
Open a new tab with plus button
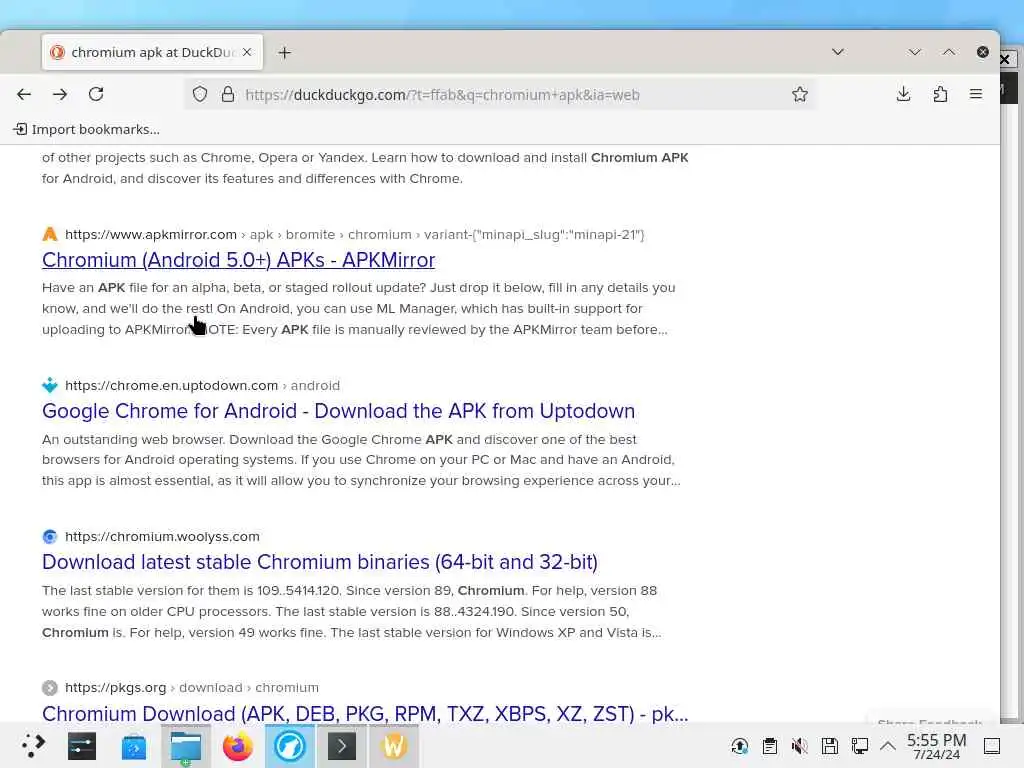(284, 52)
